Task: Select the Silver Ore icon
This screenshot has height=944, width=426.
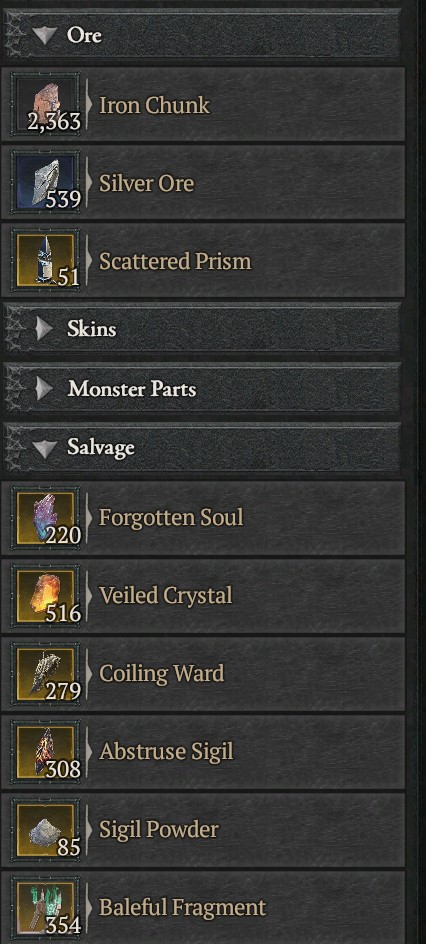Action: pyautogui.click(x=45, y=182)
